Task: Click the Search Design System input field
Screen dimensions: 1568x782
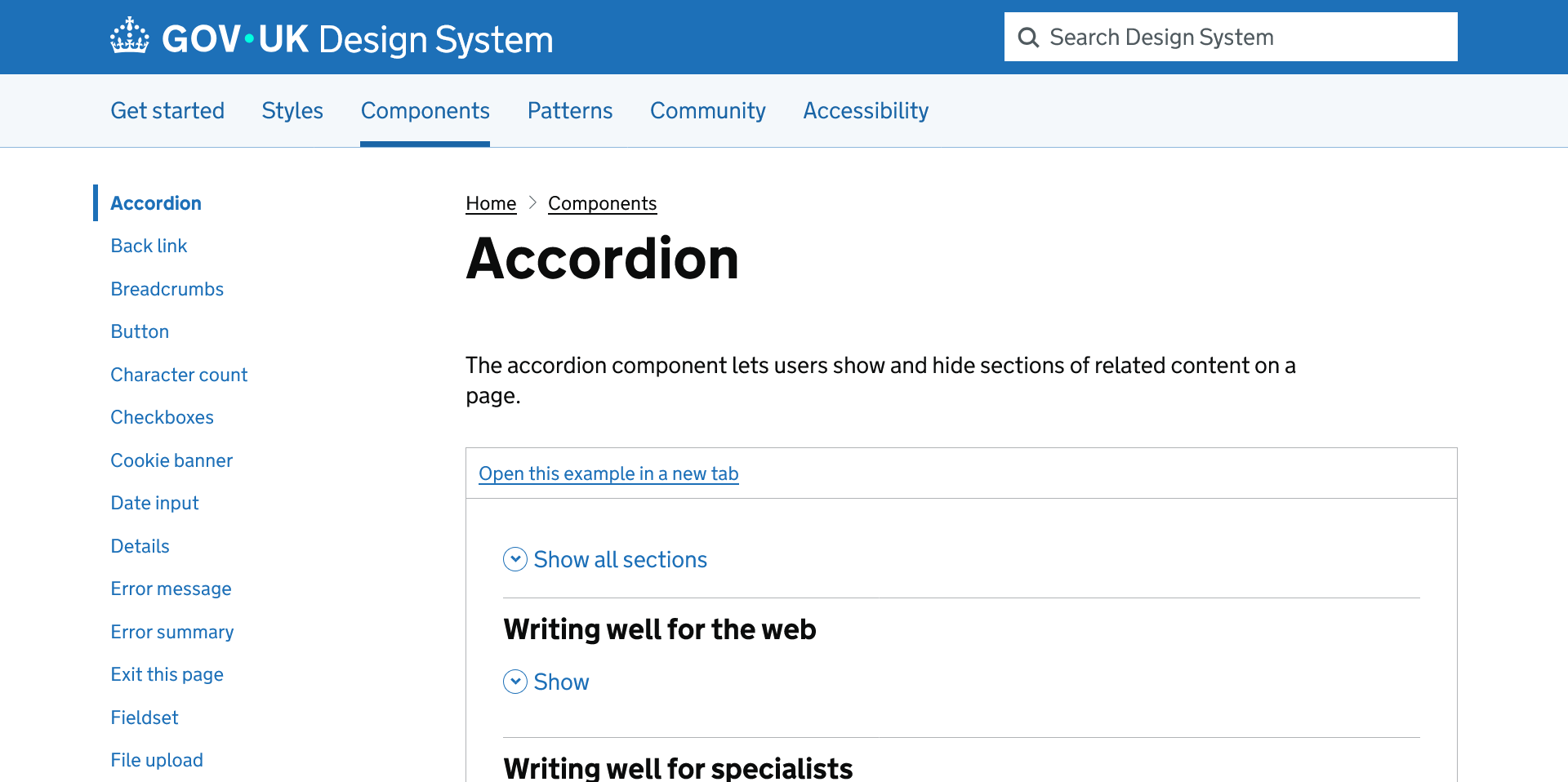Action: coord(1225,37)
